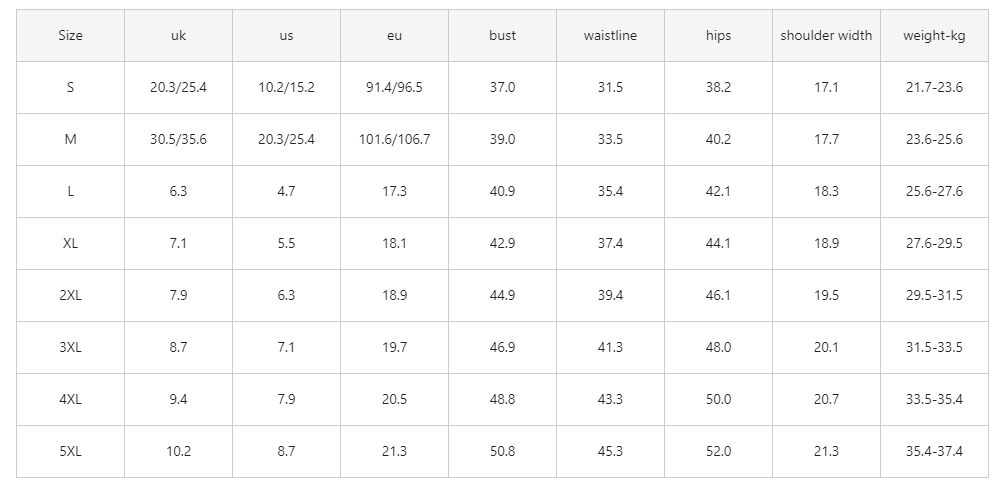Select the shoulder width column header

[826, 36]
